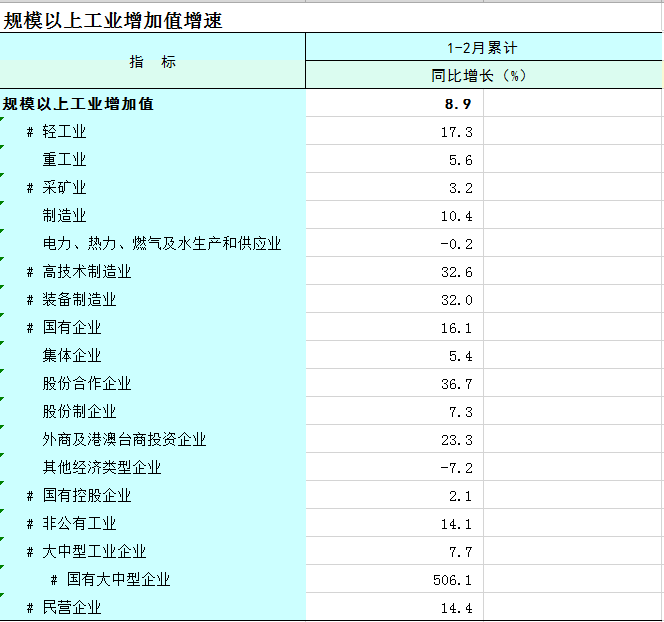This screenshot has height=622, width=664.
Task: Select the 采矿业 label cell
Action: [64, 188]
